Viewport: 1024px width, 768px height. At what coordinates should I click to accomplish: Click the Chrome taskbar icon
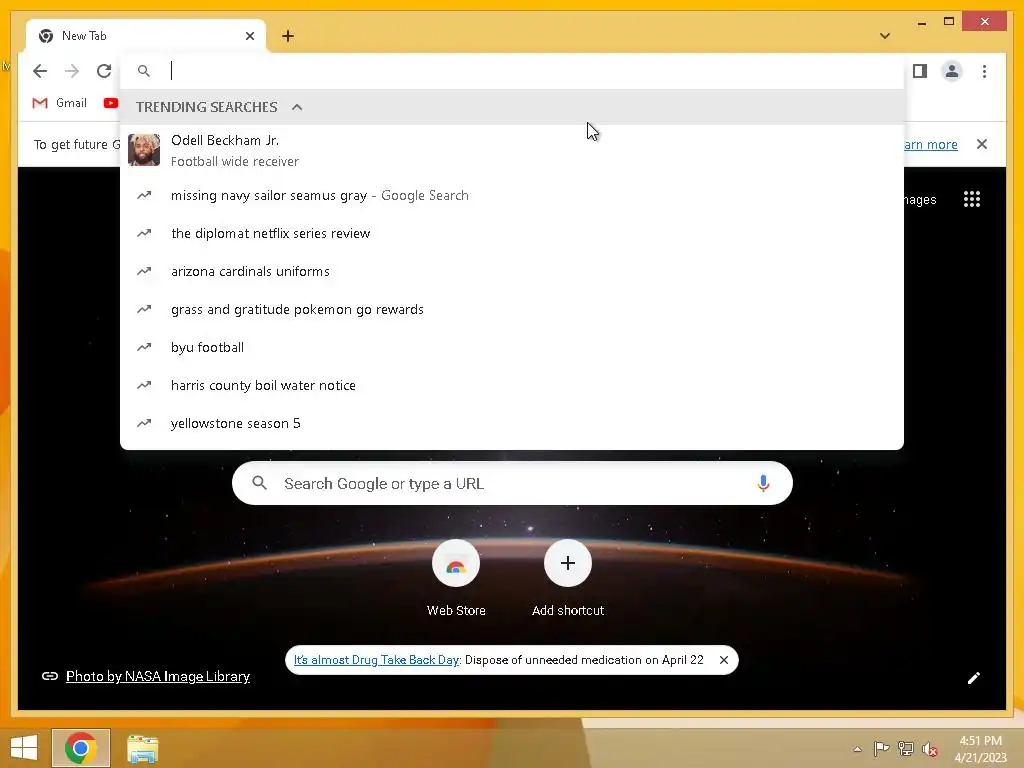point(80,748)
